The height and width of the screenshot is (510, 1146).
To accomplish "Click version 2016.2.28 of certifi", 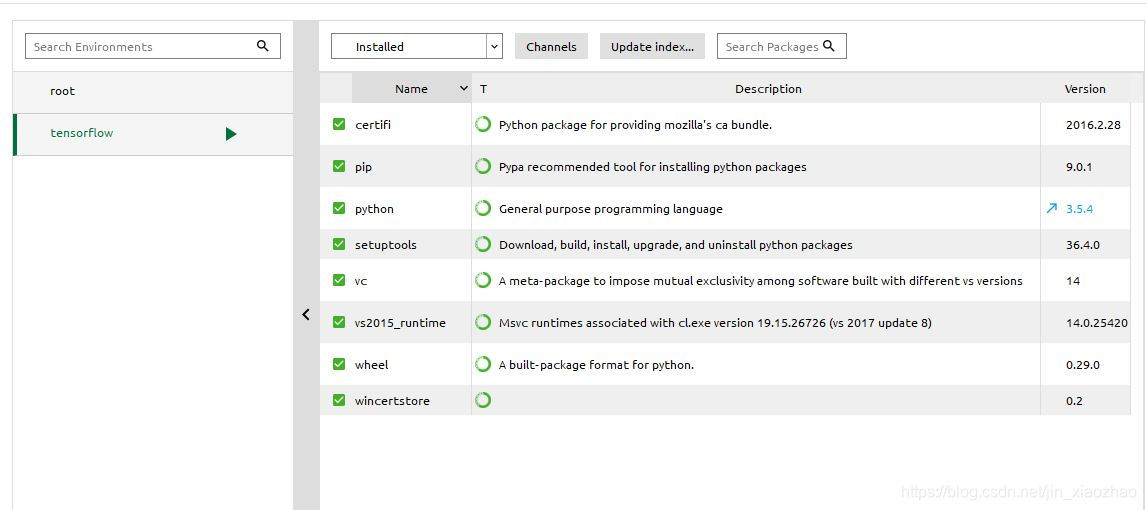I will 1093,124.
